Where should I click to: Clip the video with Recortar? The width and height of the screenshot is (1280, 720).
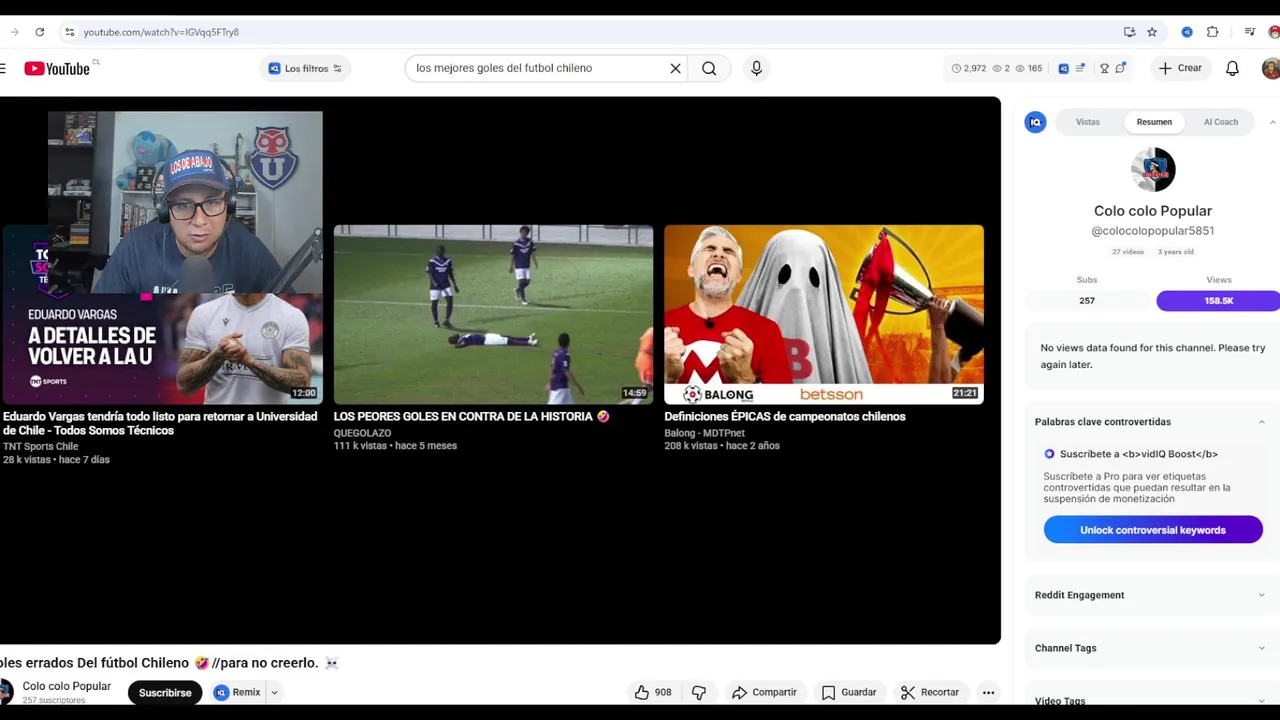[x=930, y=692]
